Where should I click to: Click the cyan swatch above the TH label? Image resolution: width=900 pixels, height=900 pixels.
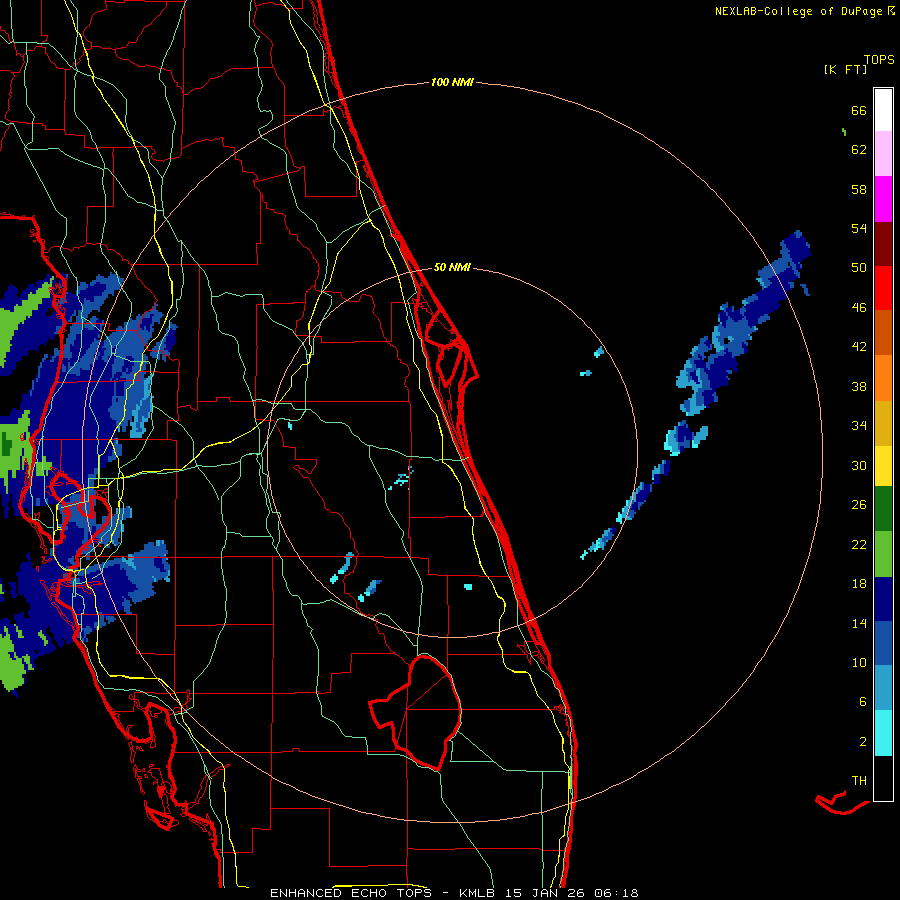click(883, 733)
